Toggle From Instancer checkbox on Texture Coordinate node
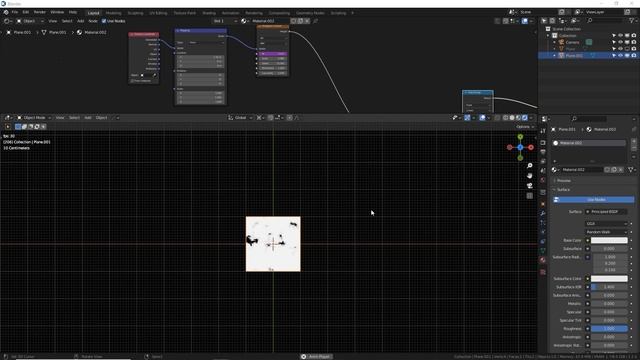Image resolution: width=640 pixels, height=360 pixels. [x=132, y=81]
